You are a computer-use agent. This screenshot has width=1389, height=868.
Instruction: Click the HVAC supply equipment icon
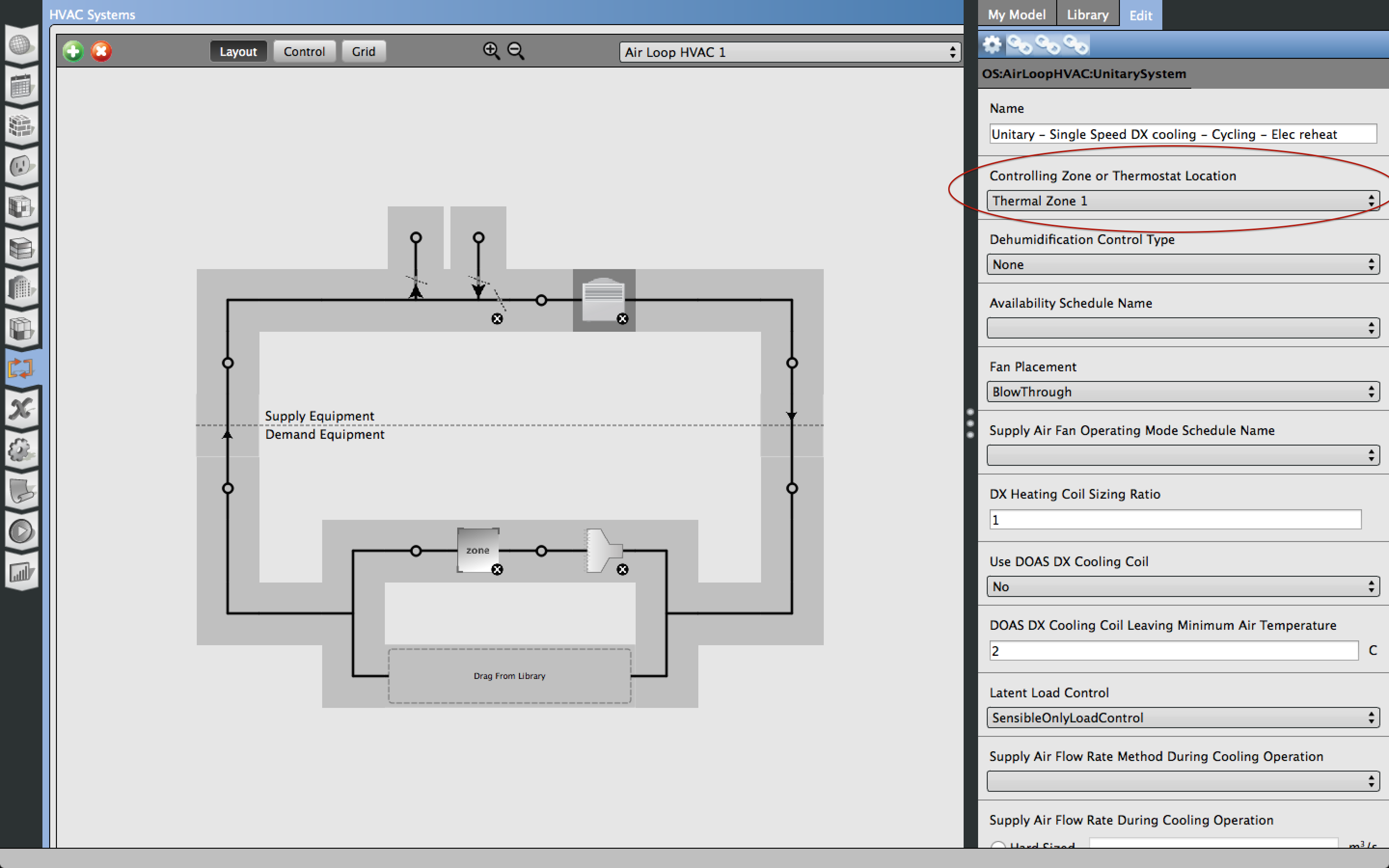[600, 296]
